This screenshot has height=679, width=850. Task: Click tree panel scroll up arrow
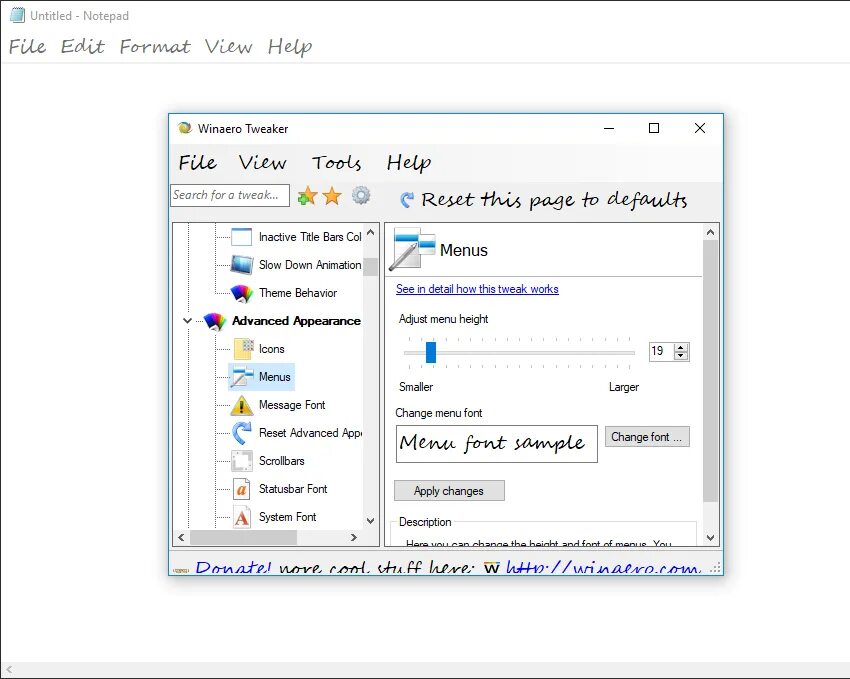[371, 232]
